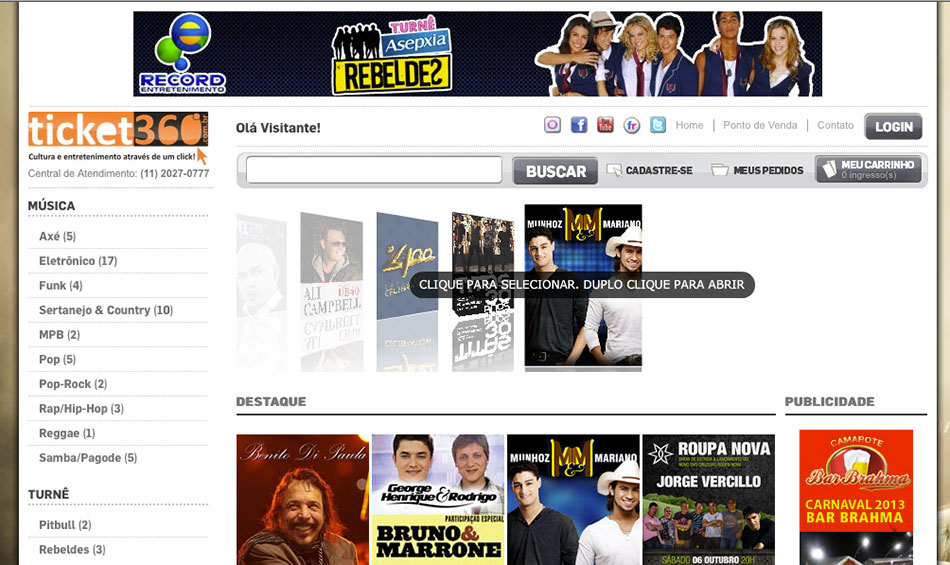Open the Flickr social icon
Viewport: 950px width, 565px height.
631,125
